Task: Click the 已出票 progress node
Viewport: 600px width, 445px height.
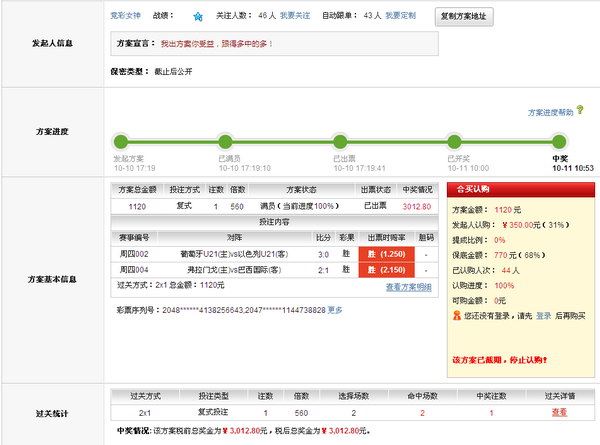Action: point(340,141)
